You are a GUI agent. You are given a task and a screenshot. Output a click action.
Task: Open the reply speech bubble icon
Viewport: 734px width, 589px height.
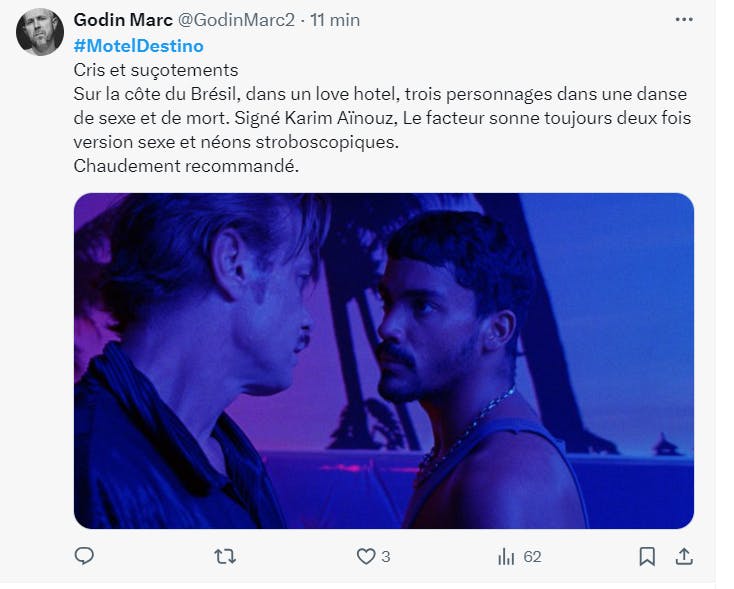(84, 556)
